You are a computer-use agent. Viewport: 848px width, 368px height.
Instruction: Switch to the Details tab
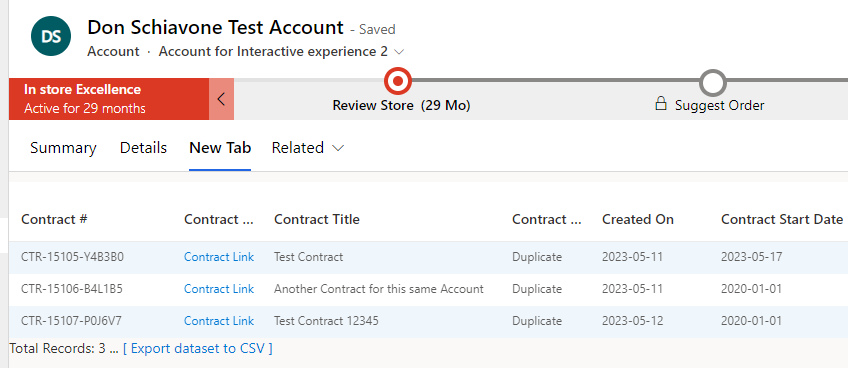pyautogui.click(x=143, y=148)
